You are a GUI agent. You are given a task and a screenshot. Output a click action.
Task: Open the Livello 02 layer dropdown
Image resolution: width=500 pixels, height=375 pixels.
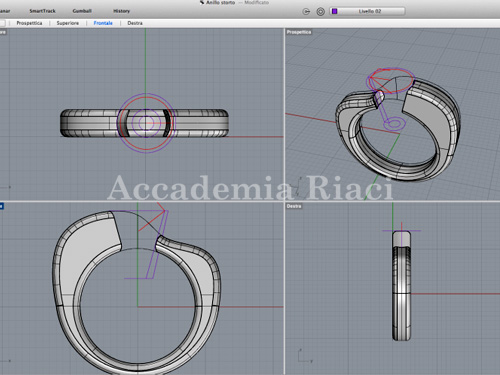(367, 11)
